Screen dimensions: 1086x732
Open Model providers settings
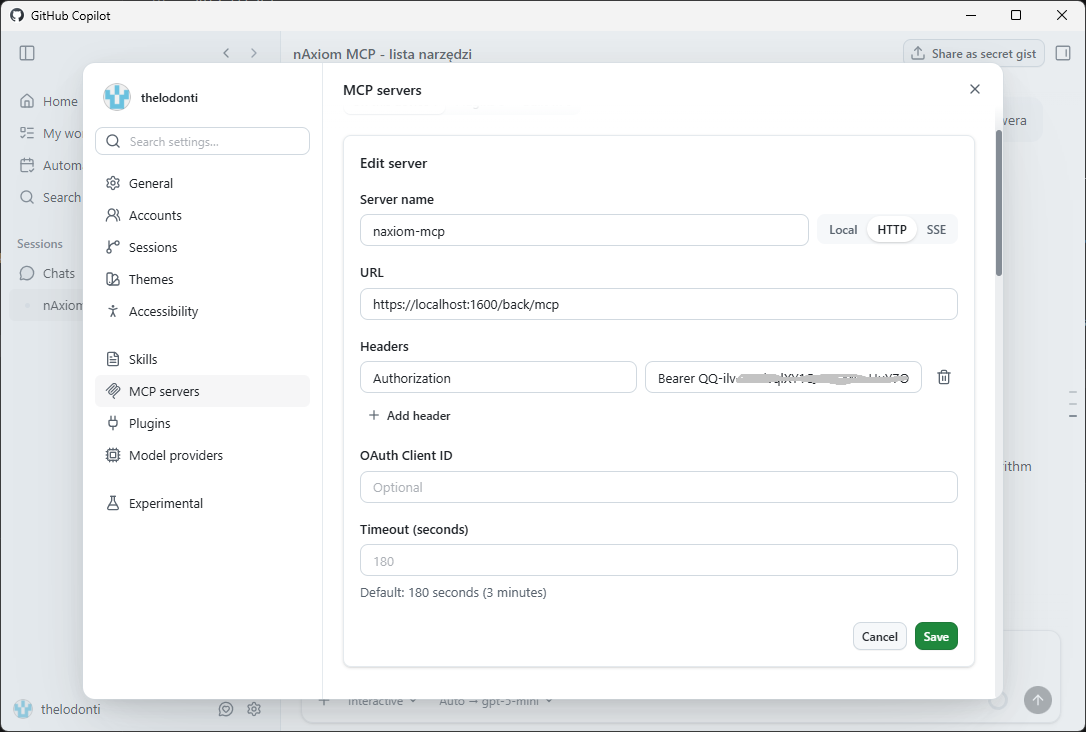[x=202, y=456]
